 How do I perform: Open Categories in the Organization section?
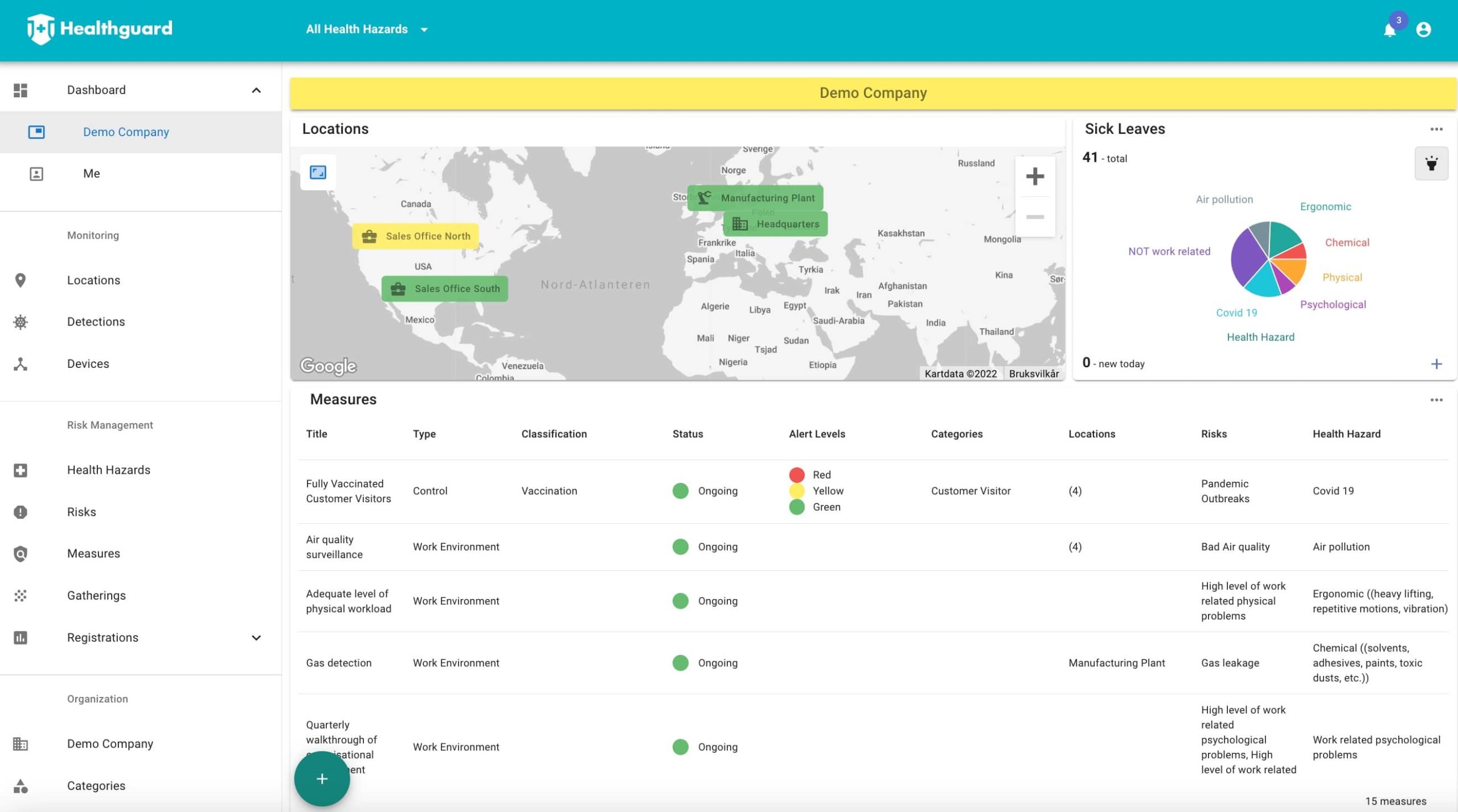(141, 786)
